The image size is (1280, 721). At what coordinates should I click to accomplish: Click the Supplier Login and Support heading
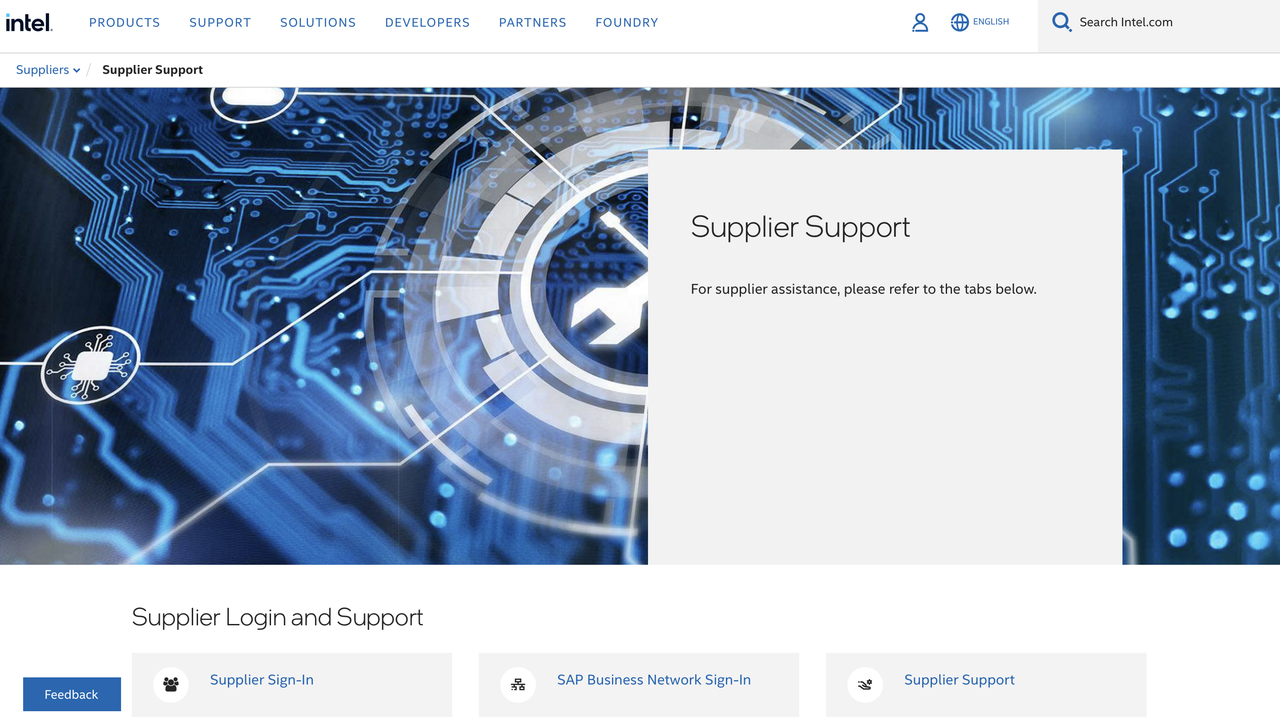277,617
